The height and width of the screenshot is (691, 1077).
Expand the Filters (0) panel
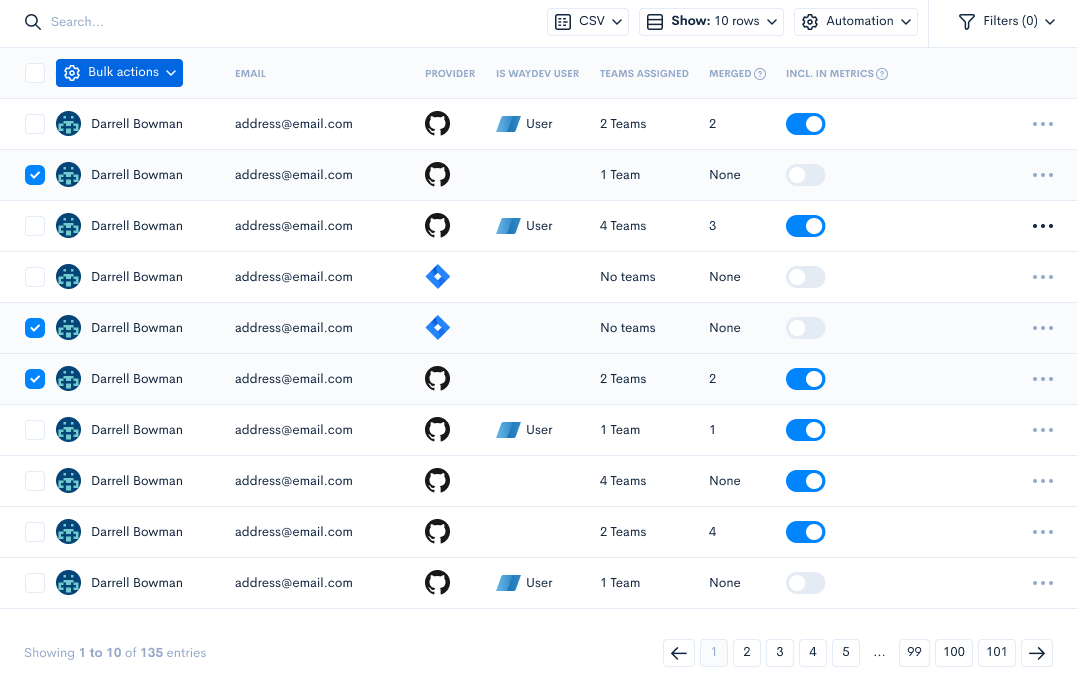(1006, 21)
